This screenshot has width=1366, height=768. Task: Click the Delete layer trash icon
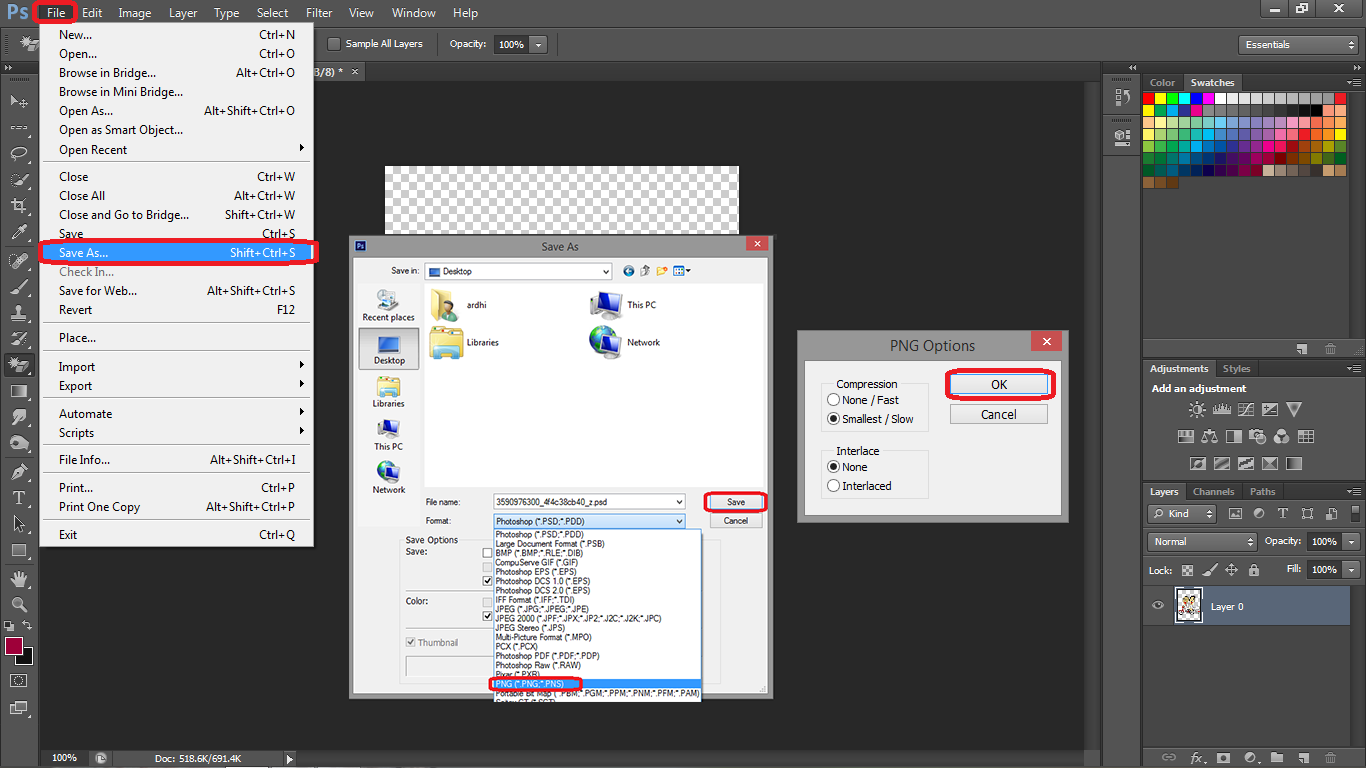1329,757
